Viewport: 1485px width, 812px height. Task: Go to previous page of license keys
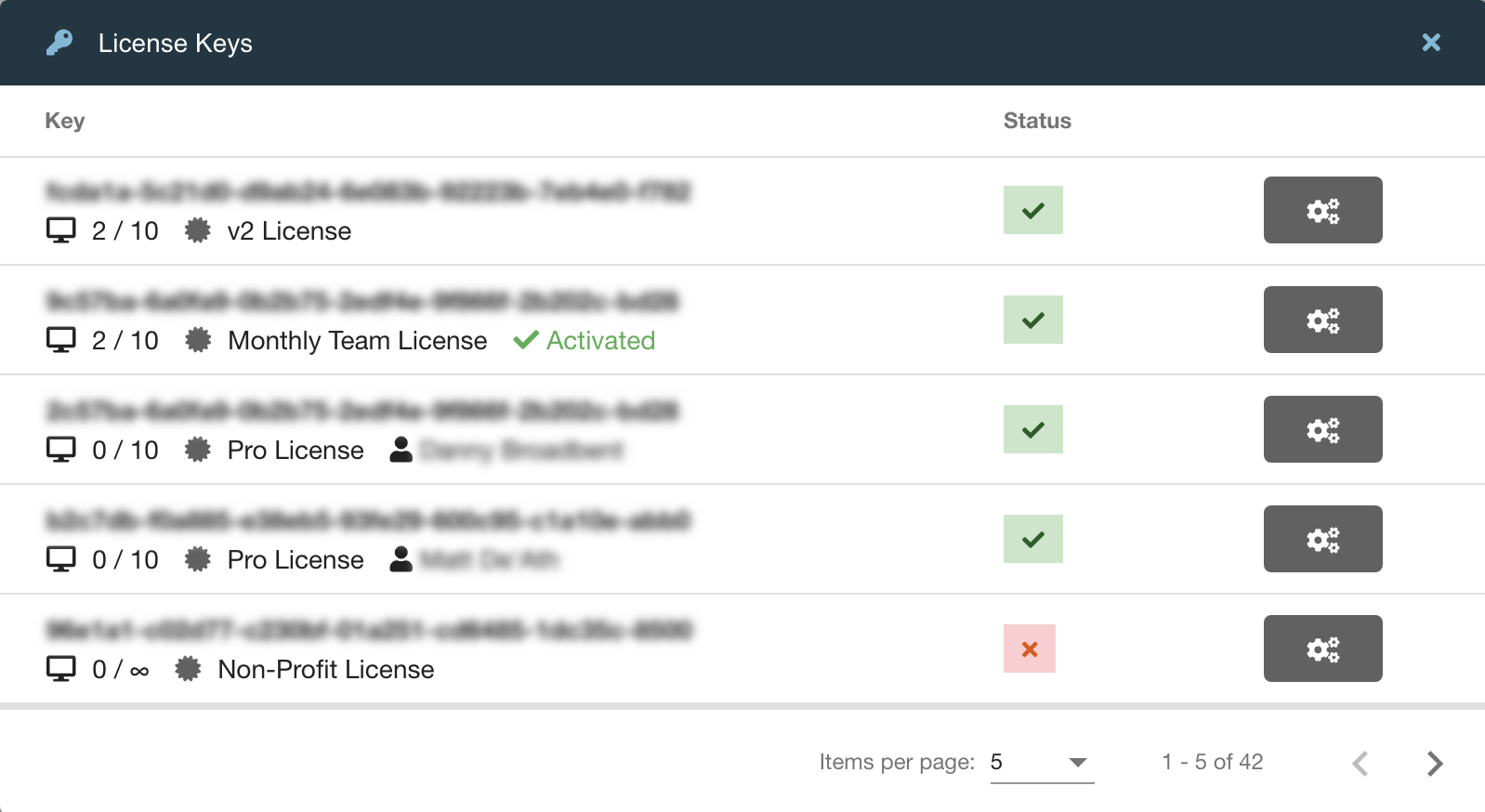pyautogui.click(x=1360, y=763)
